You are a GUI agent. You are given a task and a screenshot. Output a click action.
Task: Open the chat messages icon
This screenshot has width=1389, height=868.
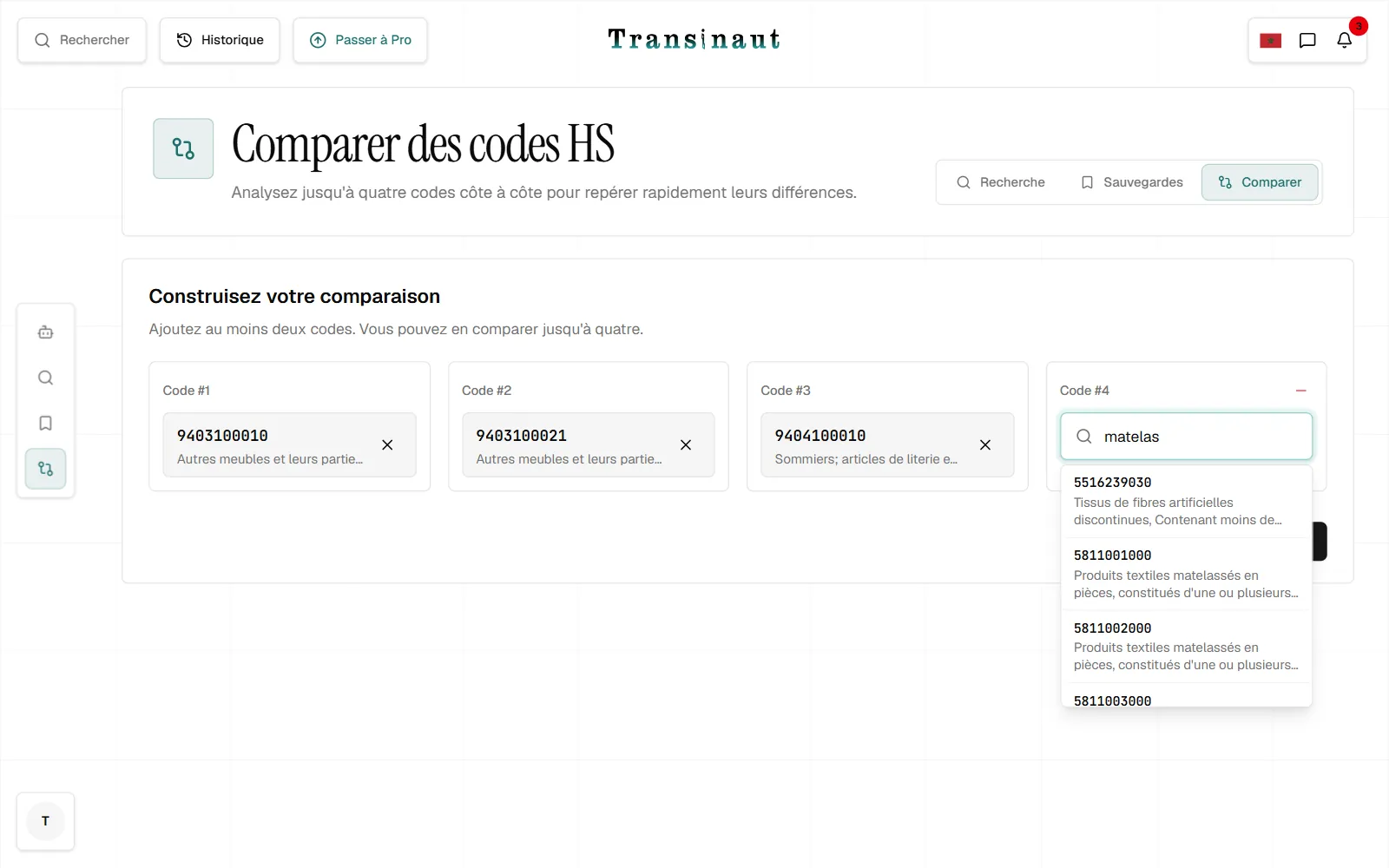pos(1307,41)
